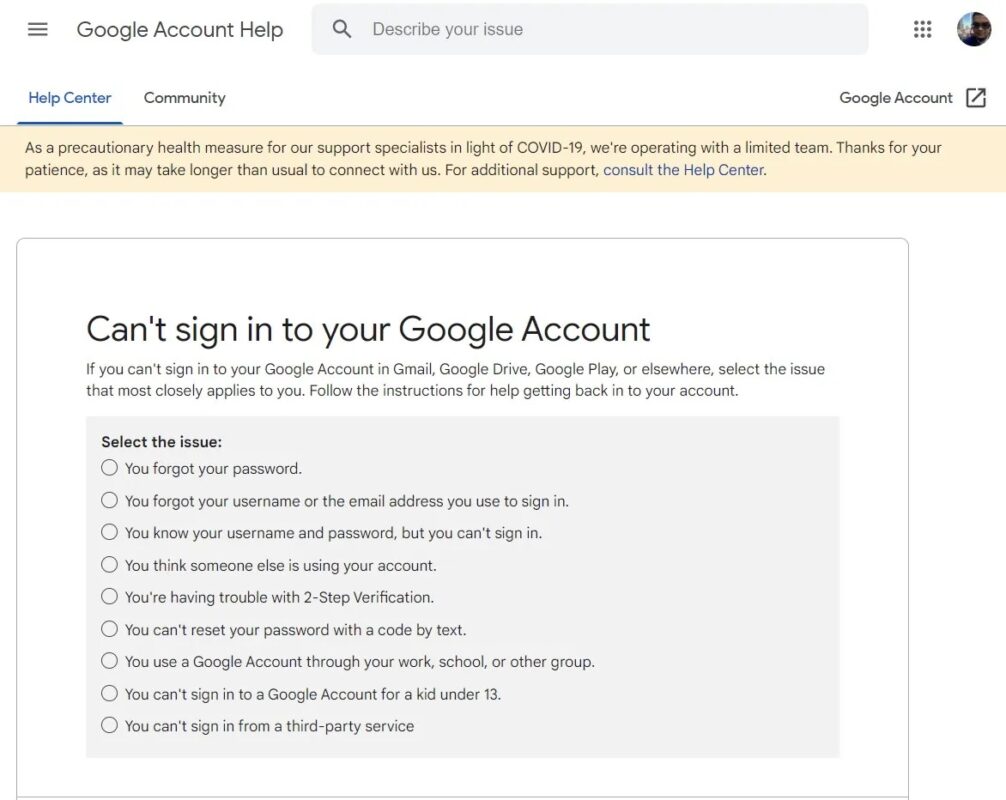Click the external link icon beside Google Account

(975, 98)
